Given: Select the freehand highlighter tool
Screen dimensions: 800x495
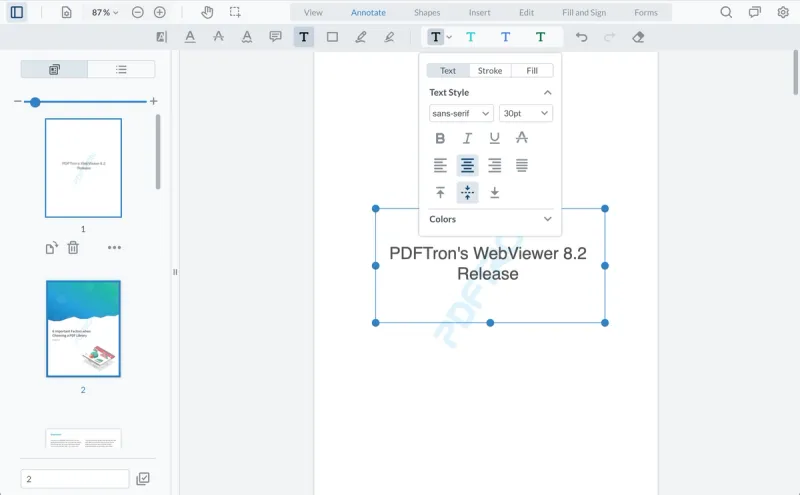Looking at the screenshot, I should 389,37.
